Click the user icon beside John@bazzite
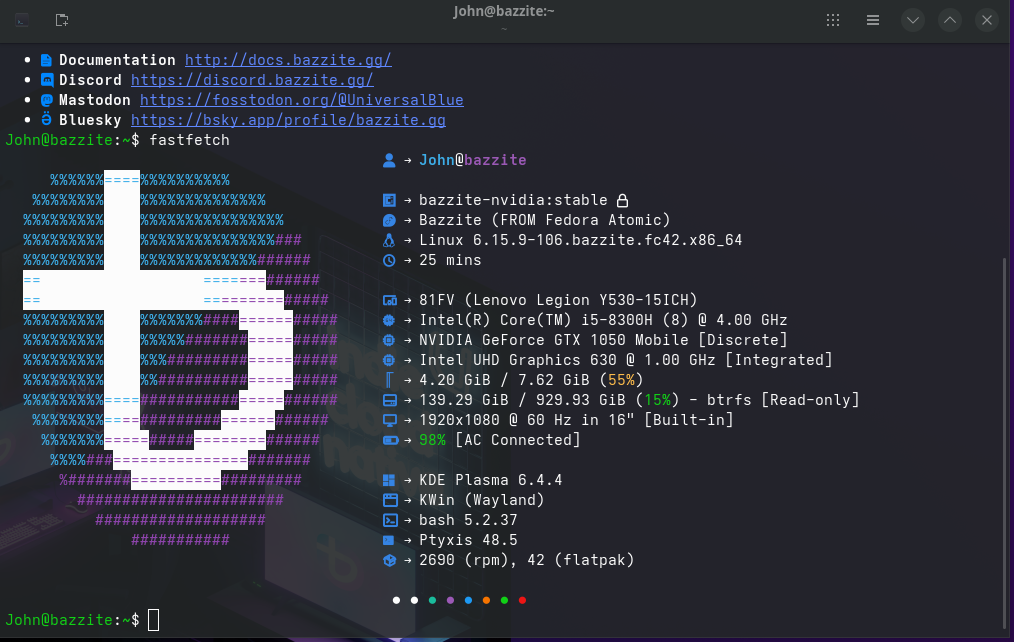 click(389, 160)
